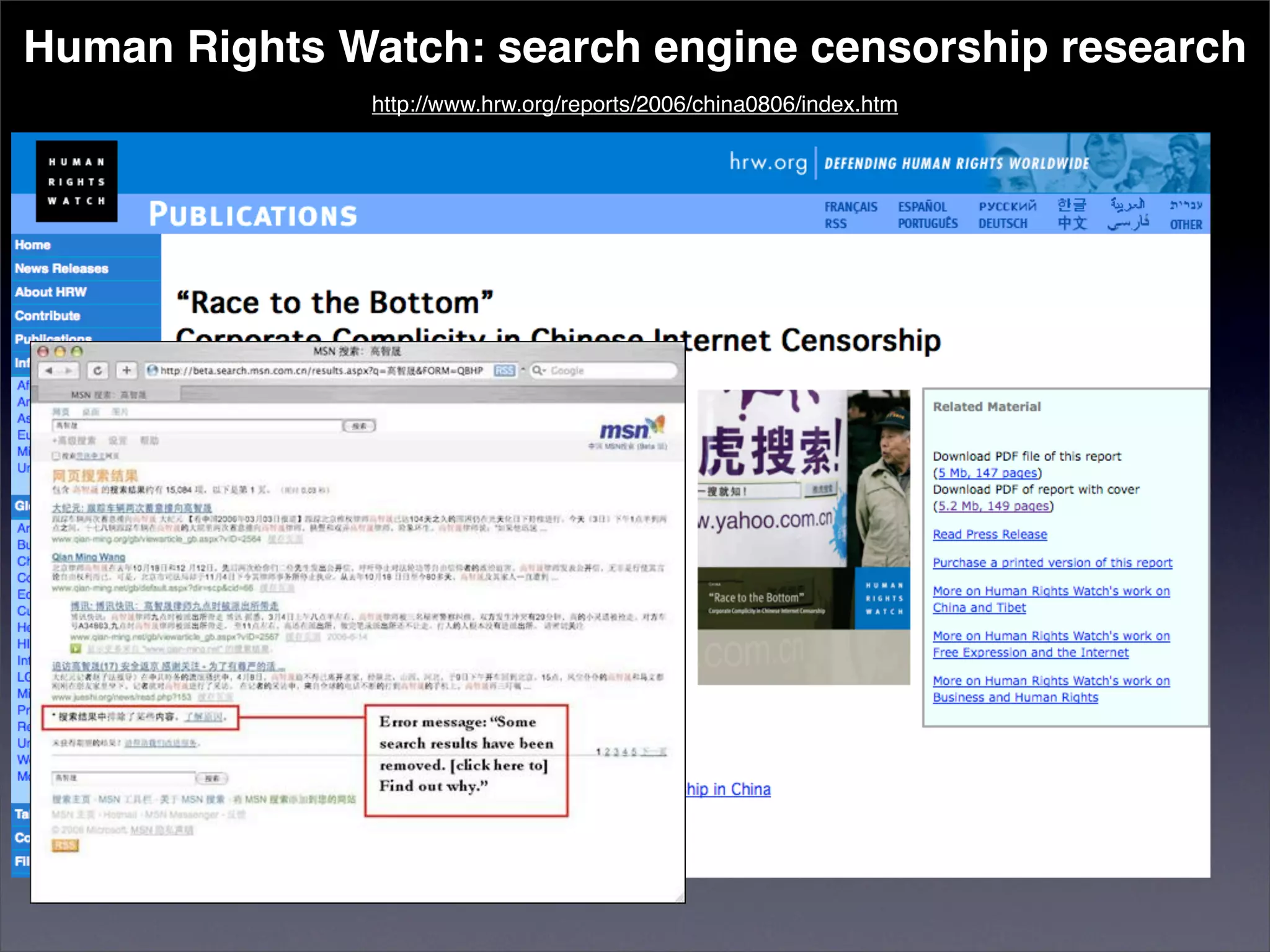Click the 'find out why' link in removed-results notice
Viewport: 1270px width, 952px height.
coord(203,717)
